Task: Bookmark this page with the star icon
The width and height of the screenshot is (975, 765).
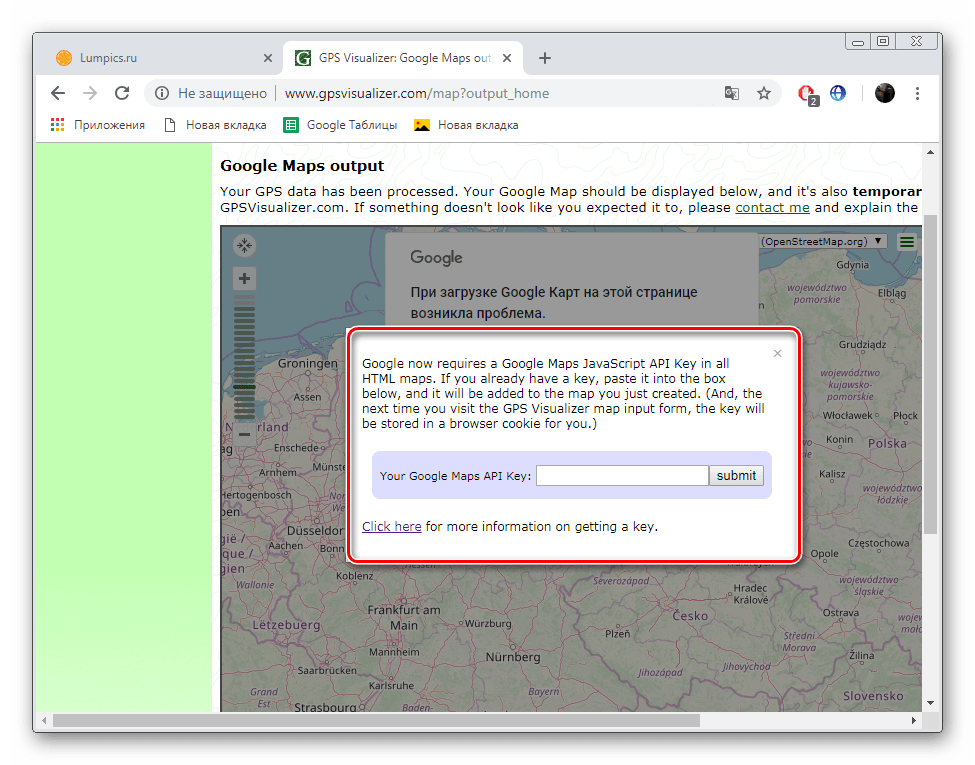Action: click(764, 93)
